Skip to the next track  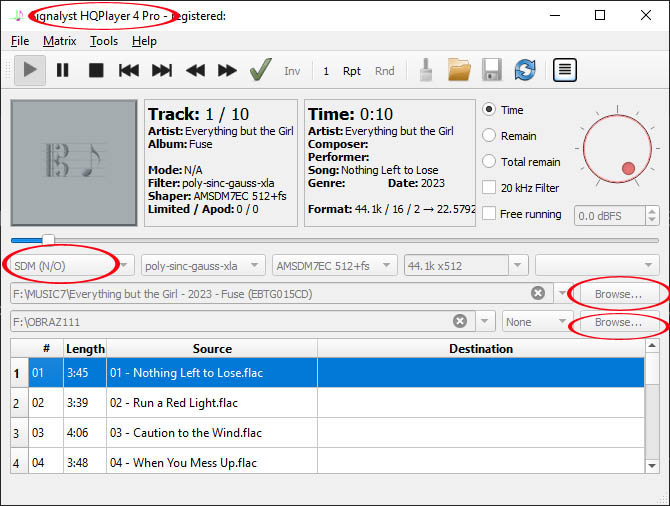coord(162,70)
